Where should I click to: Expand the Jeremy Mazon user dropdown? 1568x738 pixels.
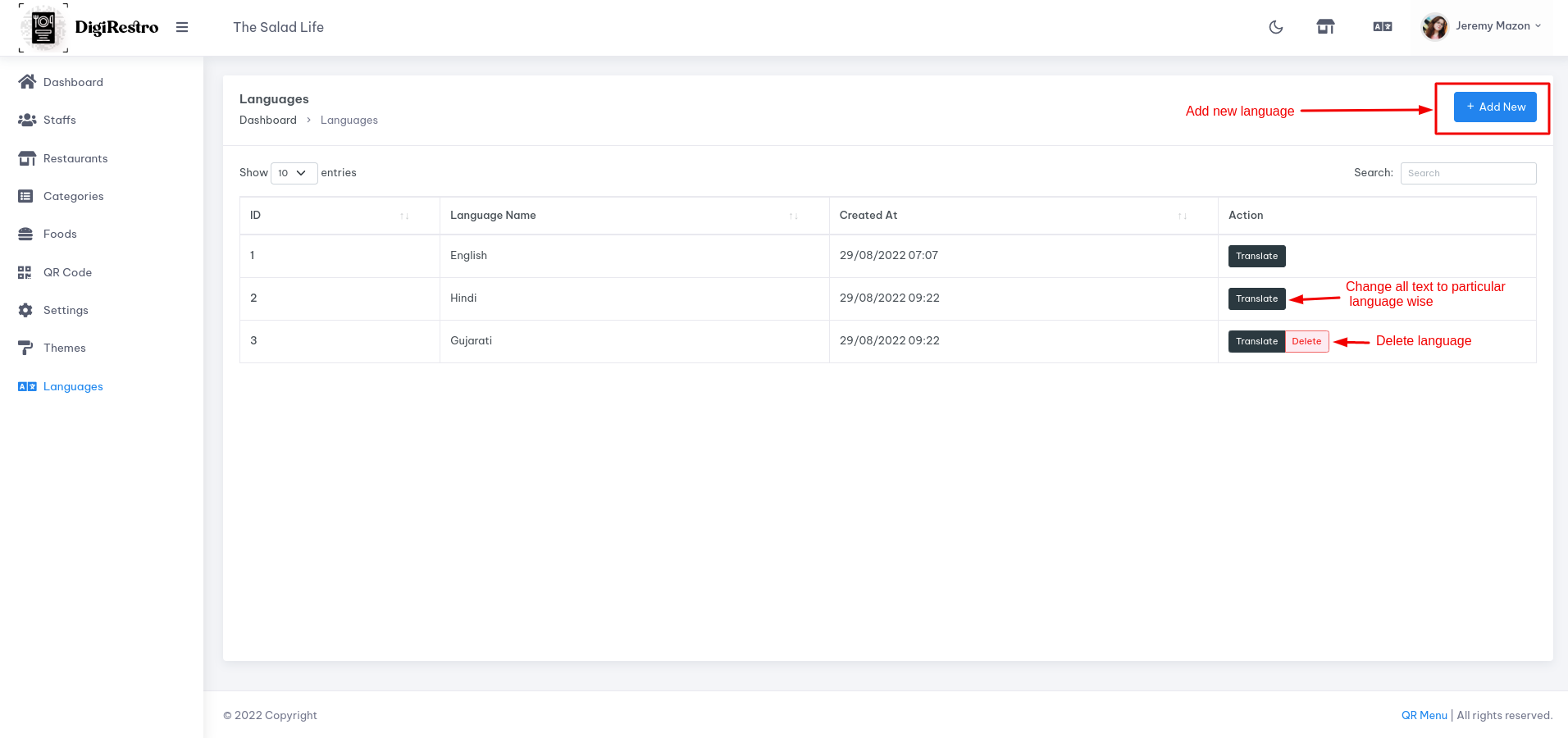(x=1498, y=26)
